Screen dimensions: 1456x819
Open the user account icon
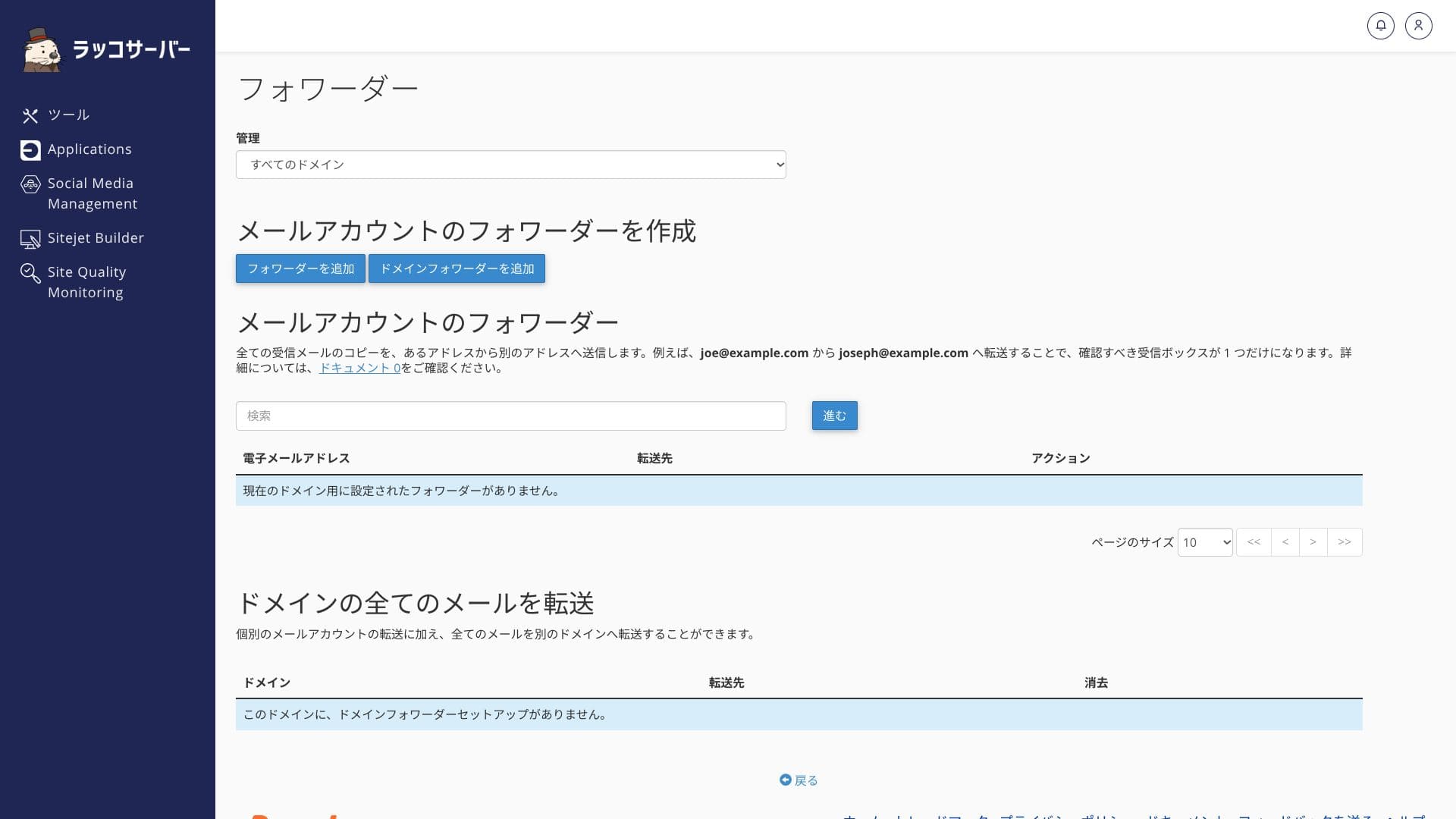pyautogui.click(x=1418, y=26)
